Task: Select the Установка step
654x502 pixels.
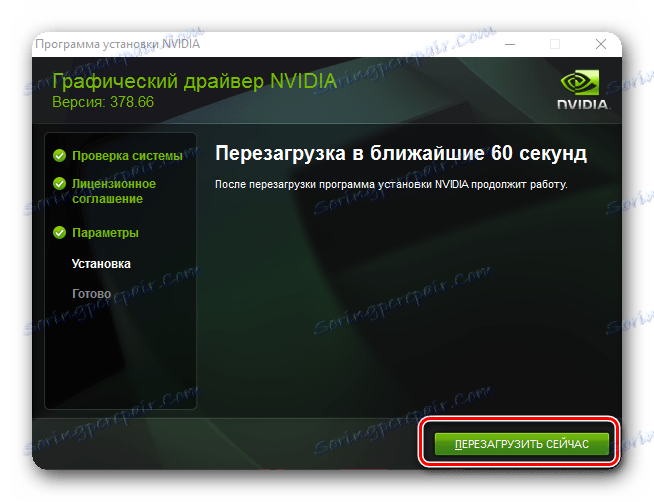Action: pyautogui.click(x=101, y=264)
